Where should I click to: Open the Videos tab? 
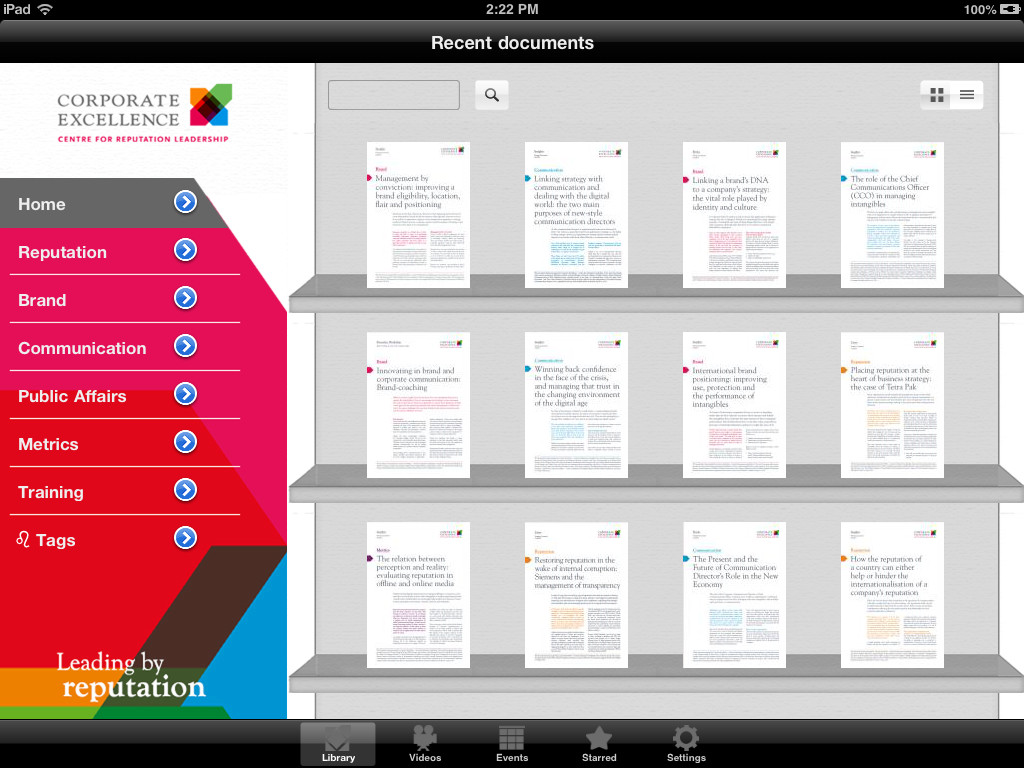(x=424, y=744)
